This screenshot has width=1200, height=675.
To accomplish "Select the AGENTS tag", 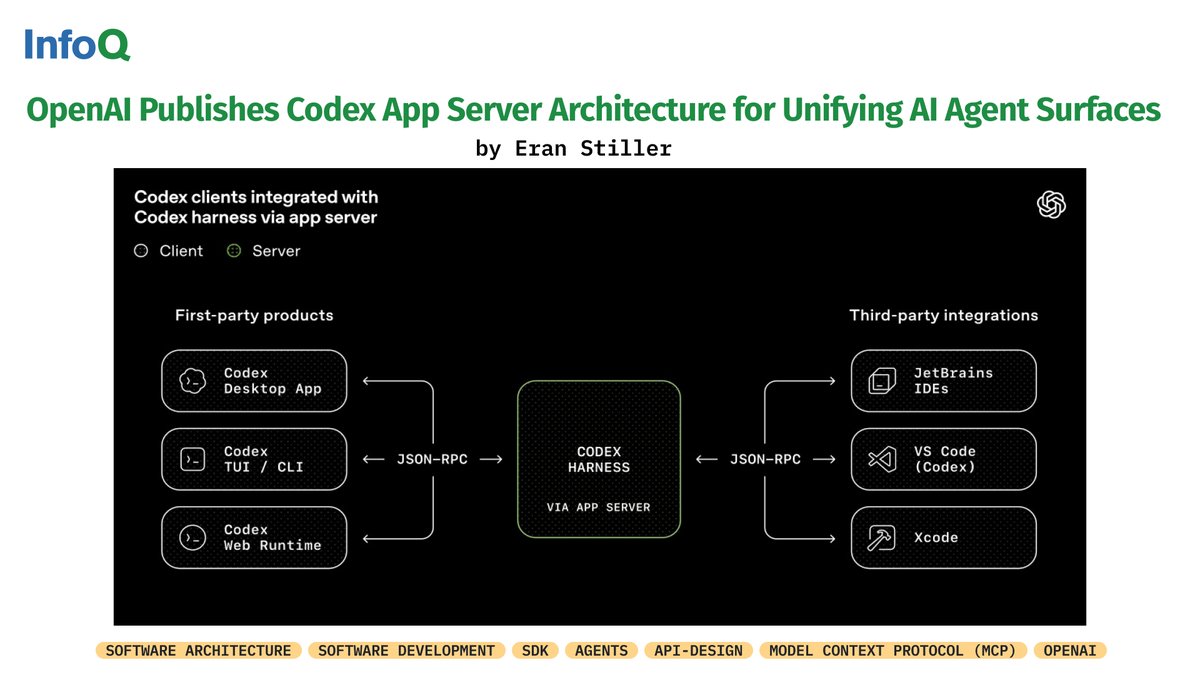I will (x=601, y=650).
